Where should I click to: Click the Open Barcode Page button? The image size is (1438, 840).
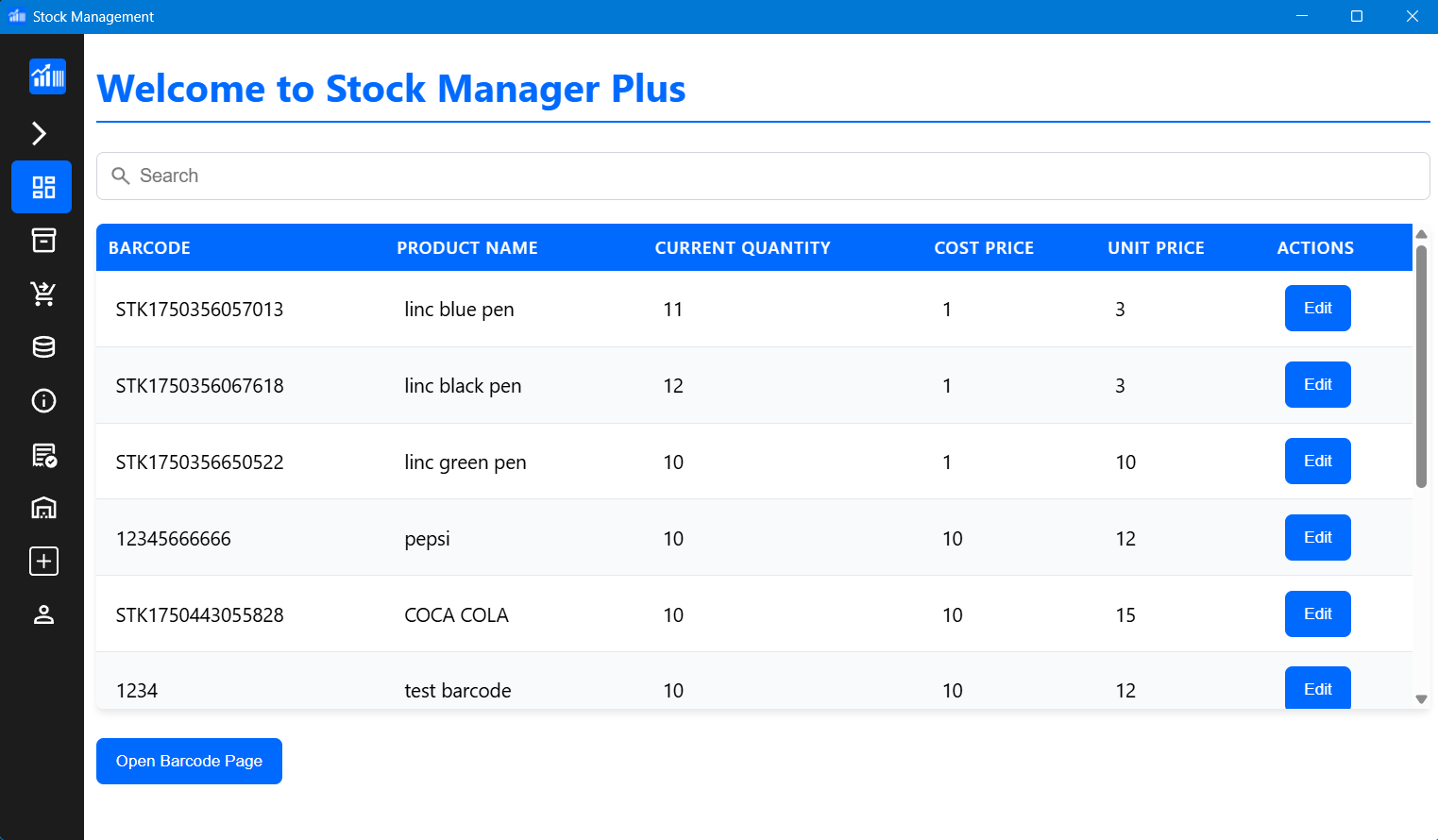189,762
